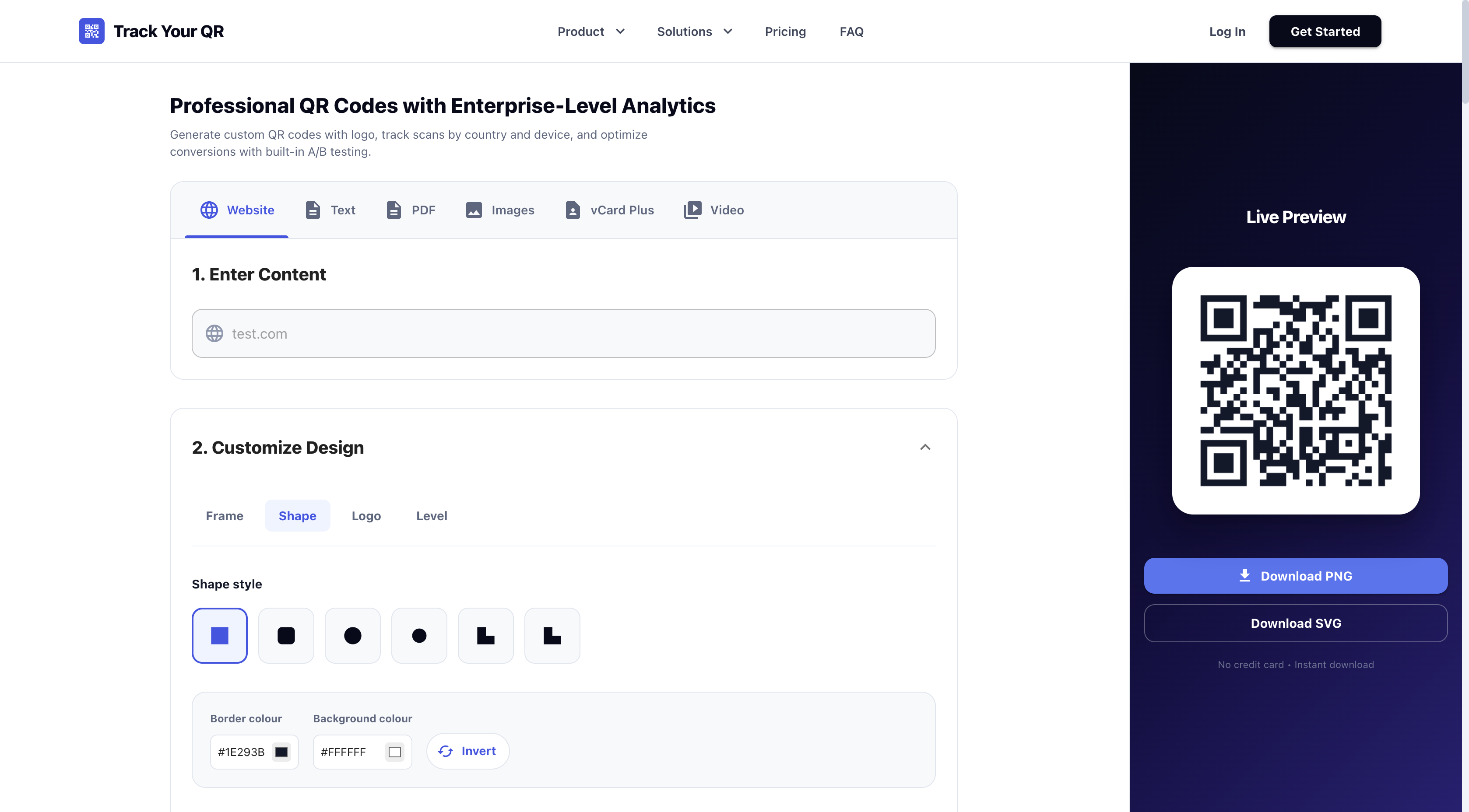
Task: Select the vCard Plus QR type
Action: pyautogui.click(x=610, y=210)
